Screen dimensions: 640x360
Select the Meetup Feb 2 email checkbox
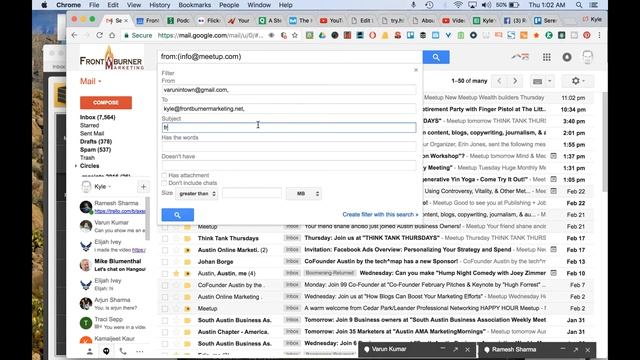pyautogui.click(x=165, y=309)
